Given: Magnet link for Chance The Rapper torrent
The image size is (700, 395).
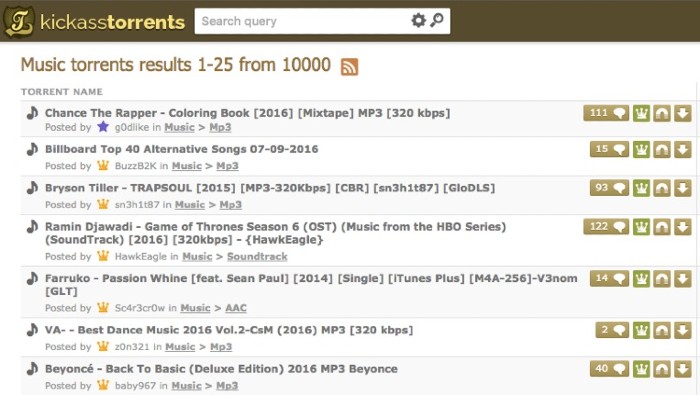Looking at the screenshot, I should tap(662, 113).
